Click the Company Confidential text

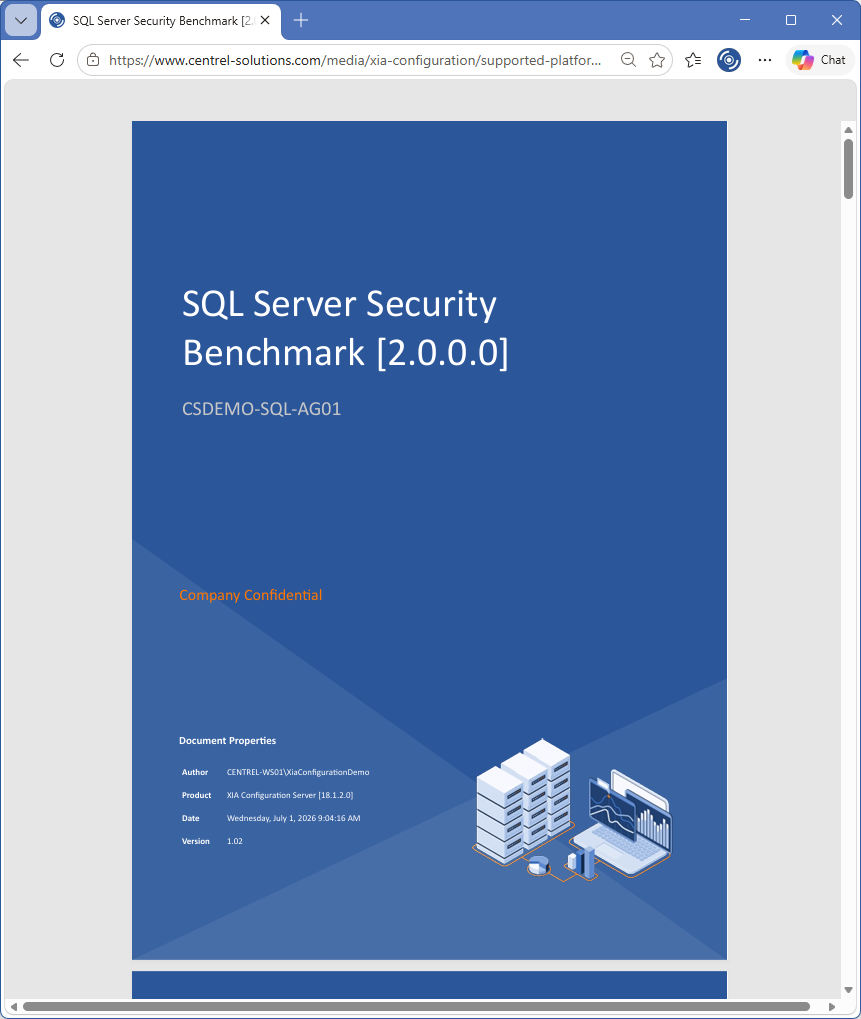pos(251,595)
